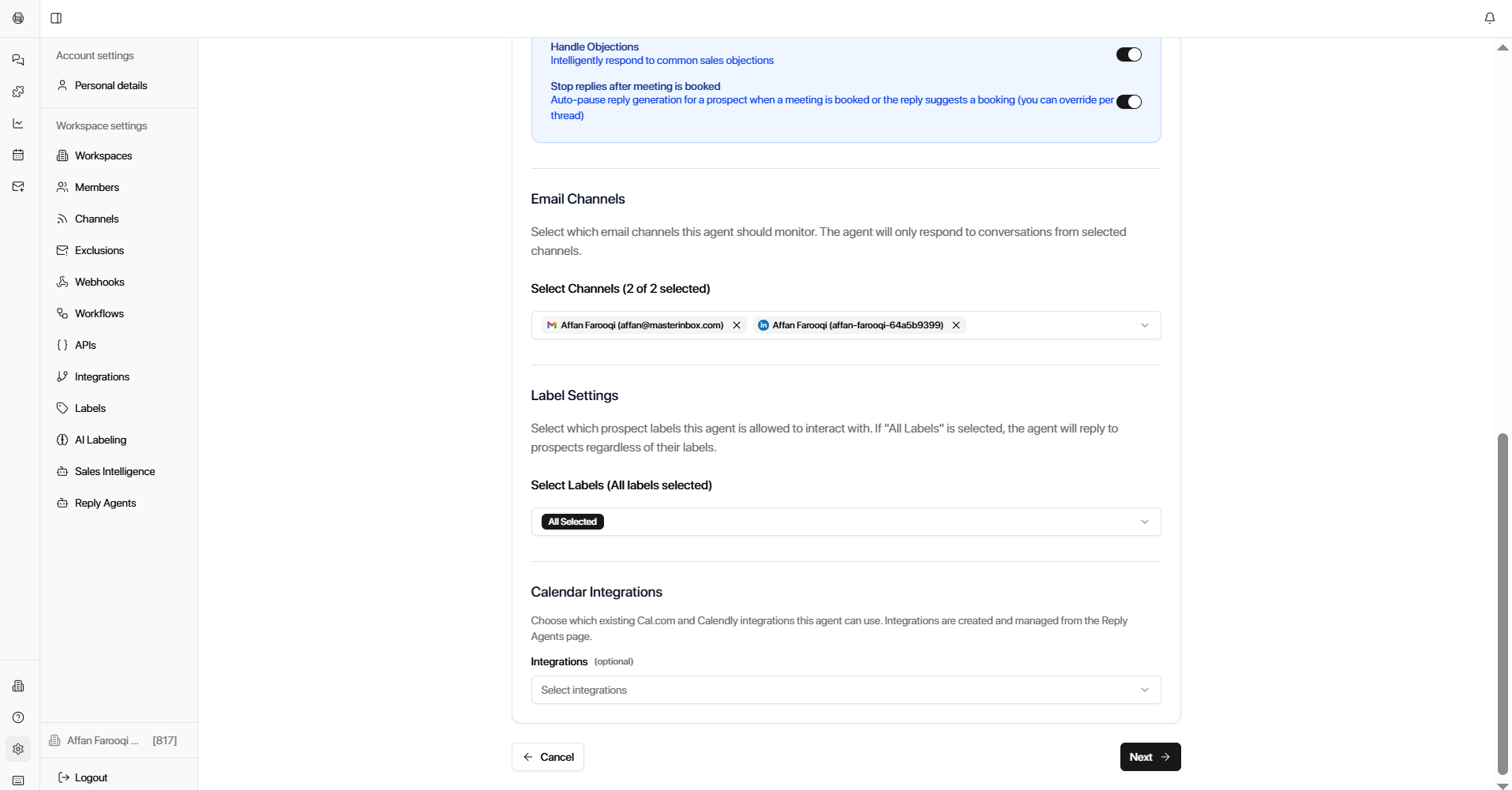Open the conversations inbox icon

[x=18, y=60]
